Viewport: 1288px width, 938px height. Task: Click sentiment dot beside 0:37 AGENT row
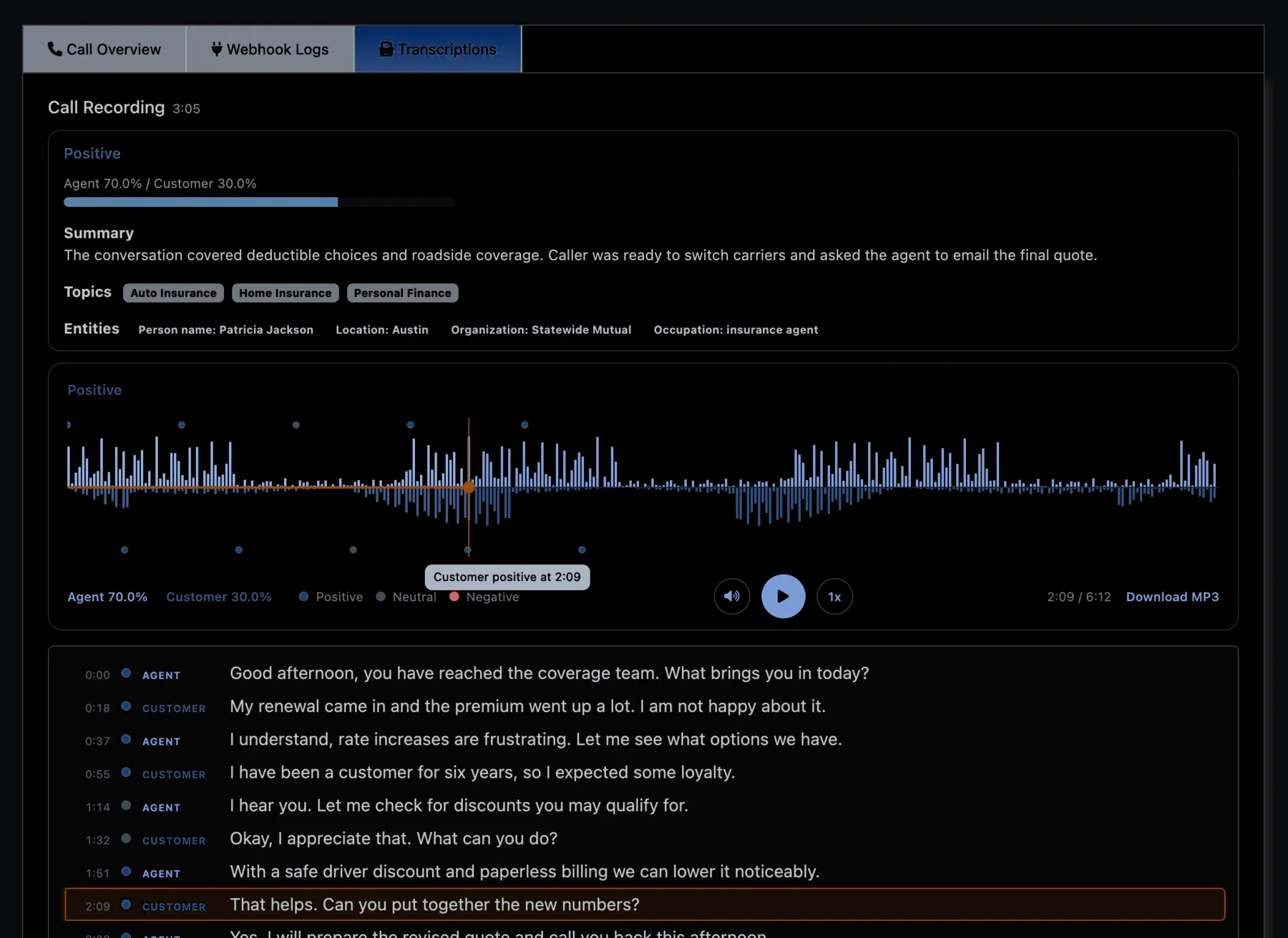pyautogui.click(x=126, y=739)
